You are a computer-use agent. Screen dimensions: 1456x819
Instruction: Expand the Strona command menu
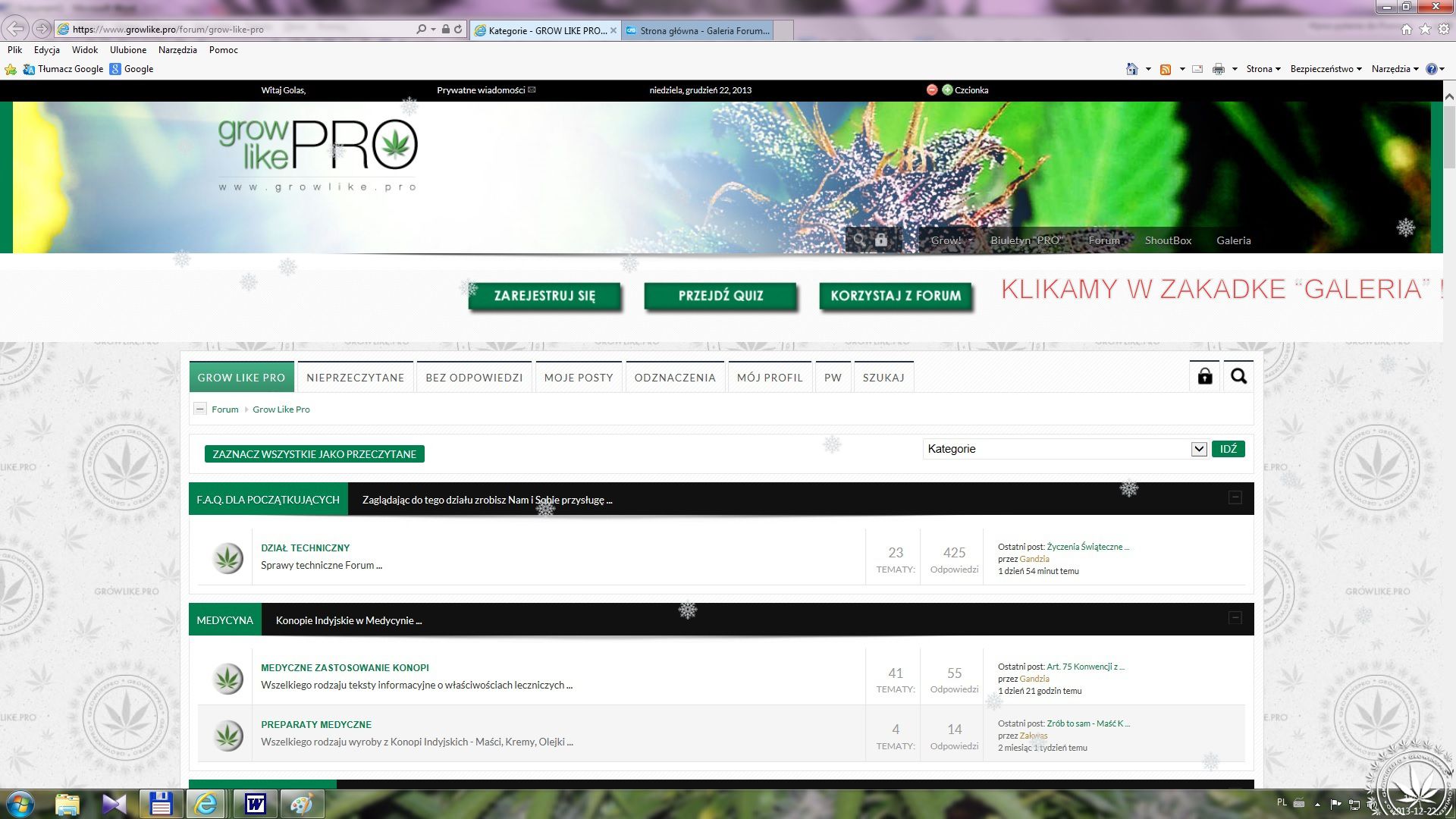[1263, 69]
